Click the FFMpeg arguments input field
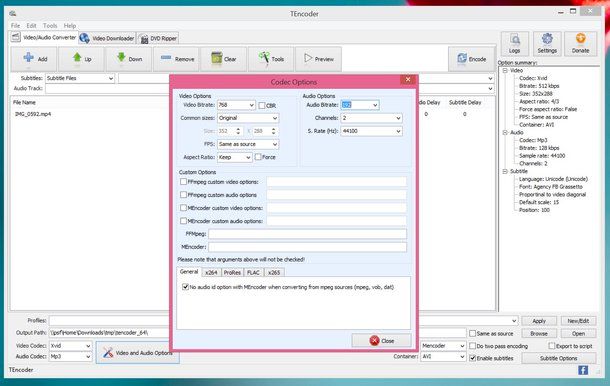Image resolution: width=610 pixels, height=386 pixels. point(308,234)
